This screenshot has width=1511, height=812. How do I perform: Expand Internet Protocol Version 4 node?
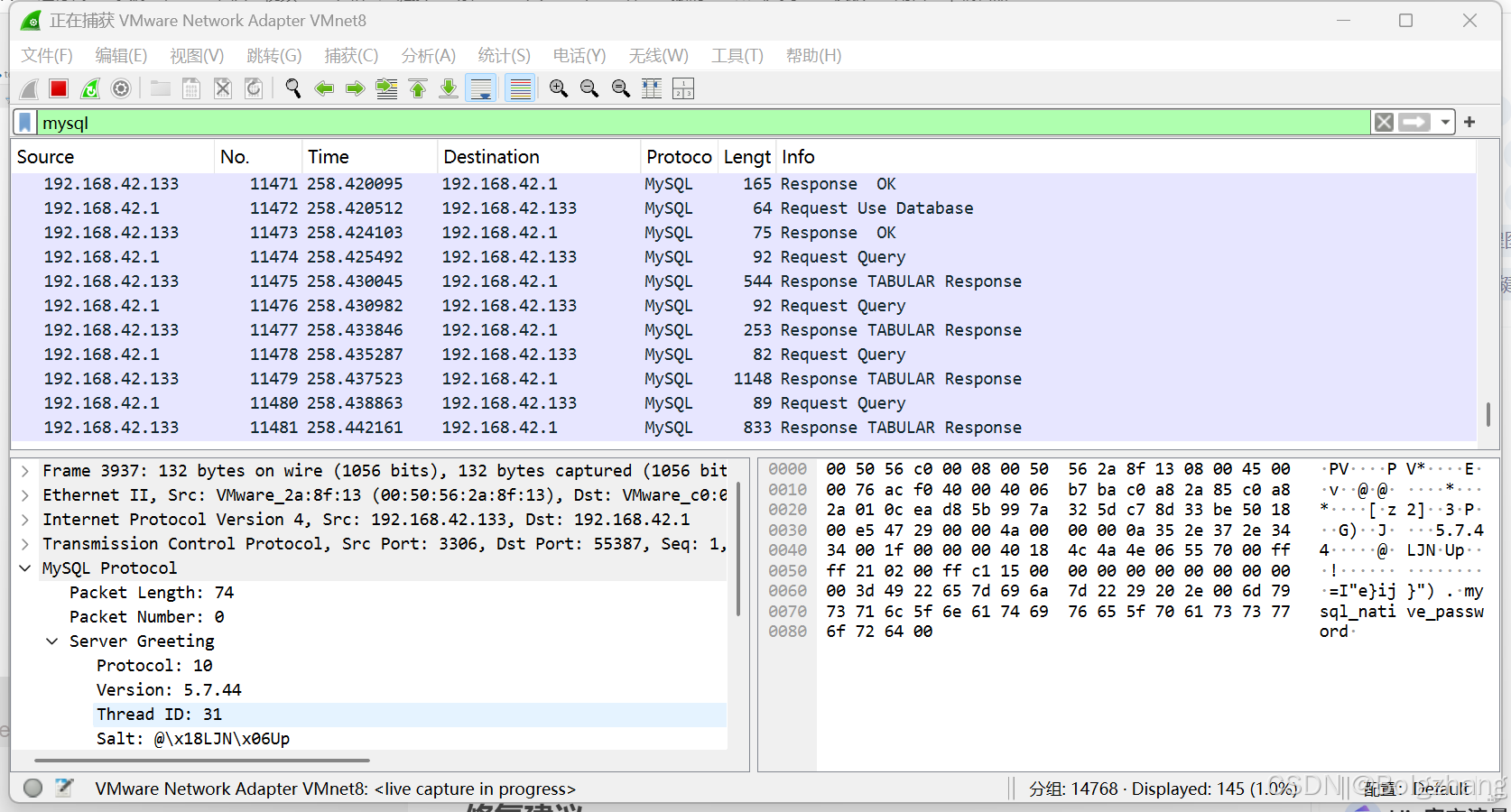[x=25, y=520]
